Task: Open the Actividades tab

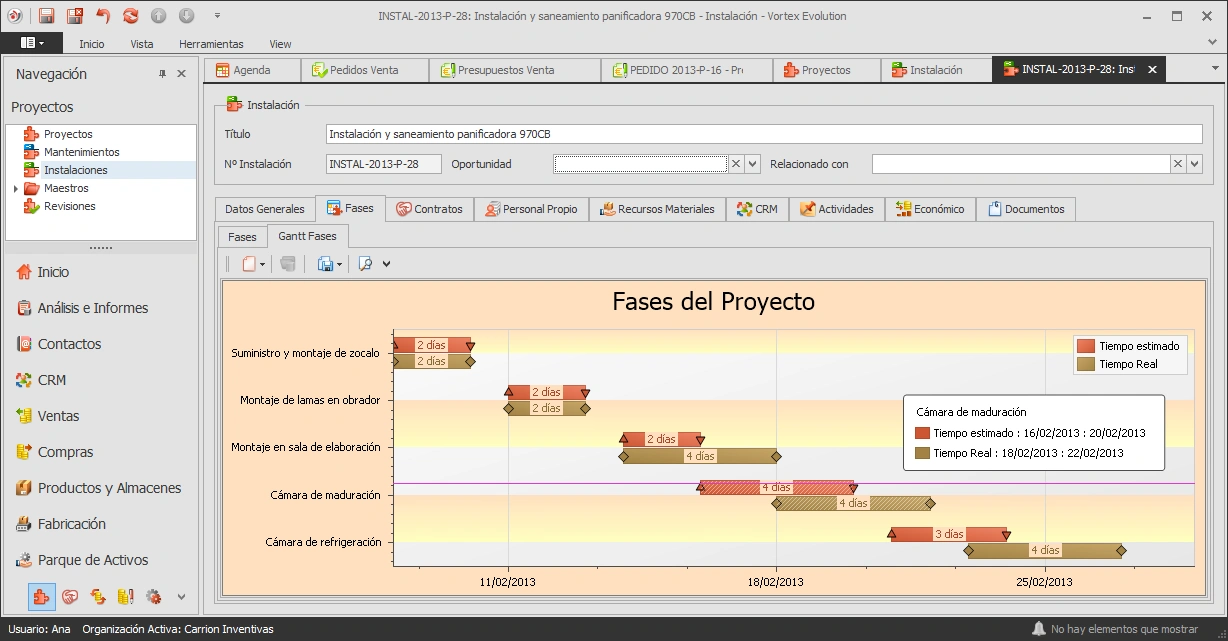Action: (x=836, y=209)
